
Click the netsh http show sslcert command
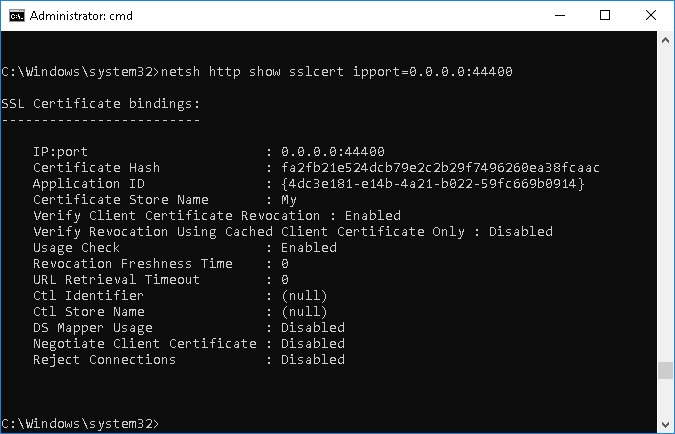[x=337, y=71]
